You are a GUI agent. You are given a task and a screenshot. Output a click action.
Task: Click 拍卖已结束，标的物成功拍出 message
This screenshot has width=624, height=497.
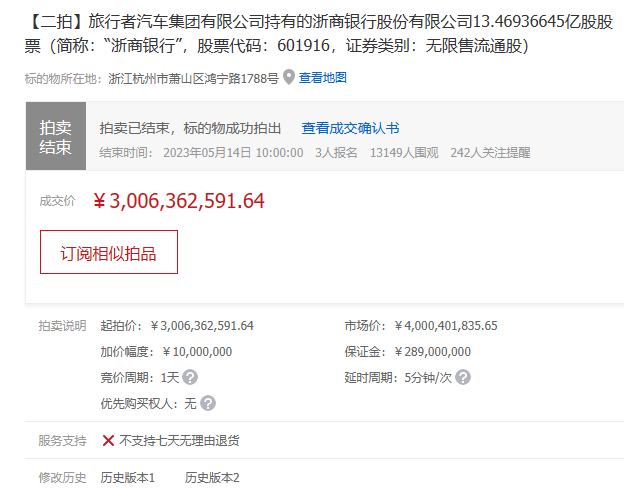pos(190,128)
